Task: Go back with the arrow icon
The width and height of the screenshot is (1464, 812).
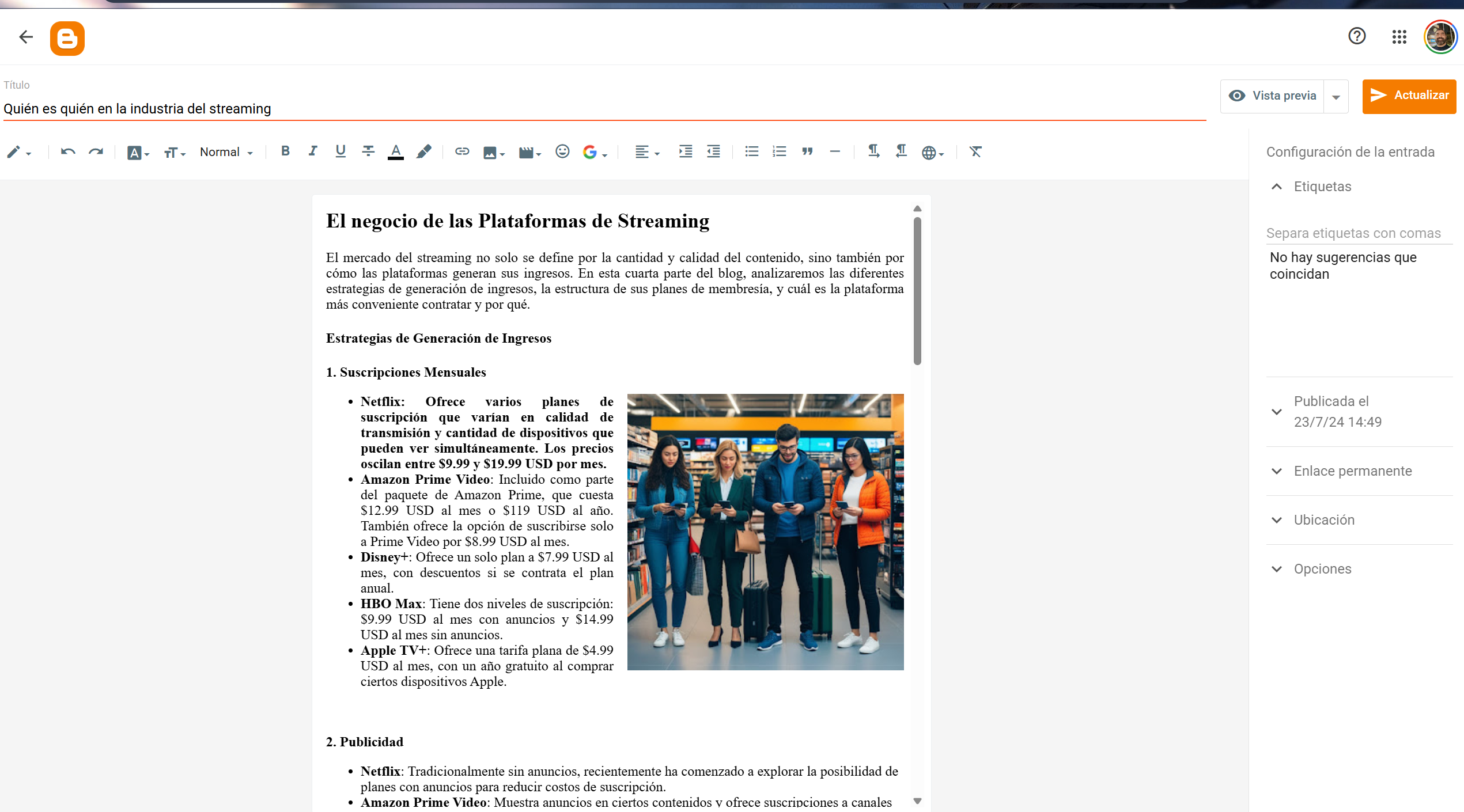Action: point(26,37)
